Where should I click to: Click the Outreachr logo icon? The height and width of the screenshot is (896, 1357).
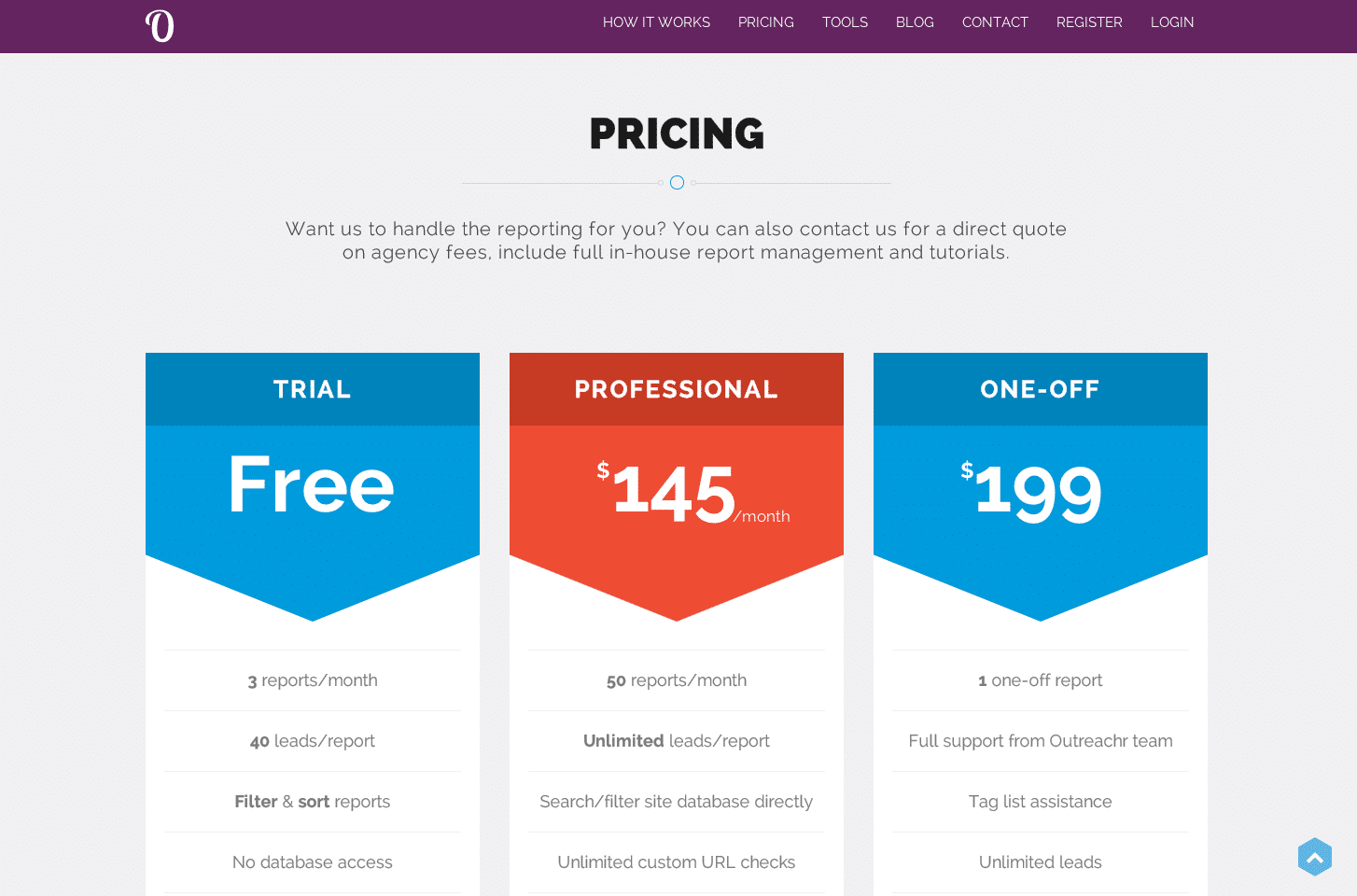(160, 25)
